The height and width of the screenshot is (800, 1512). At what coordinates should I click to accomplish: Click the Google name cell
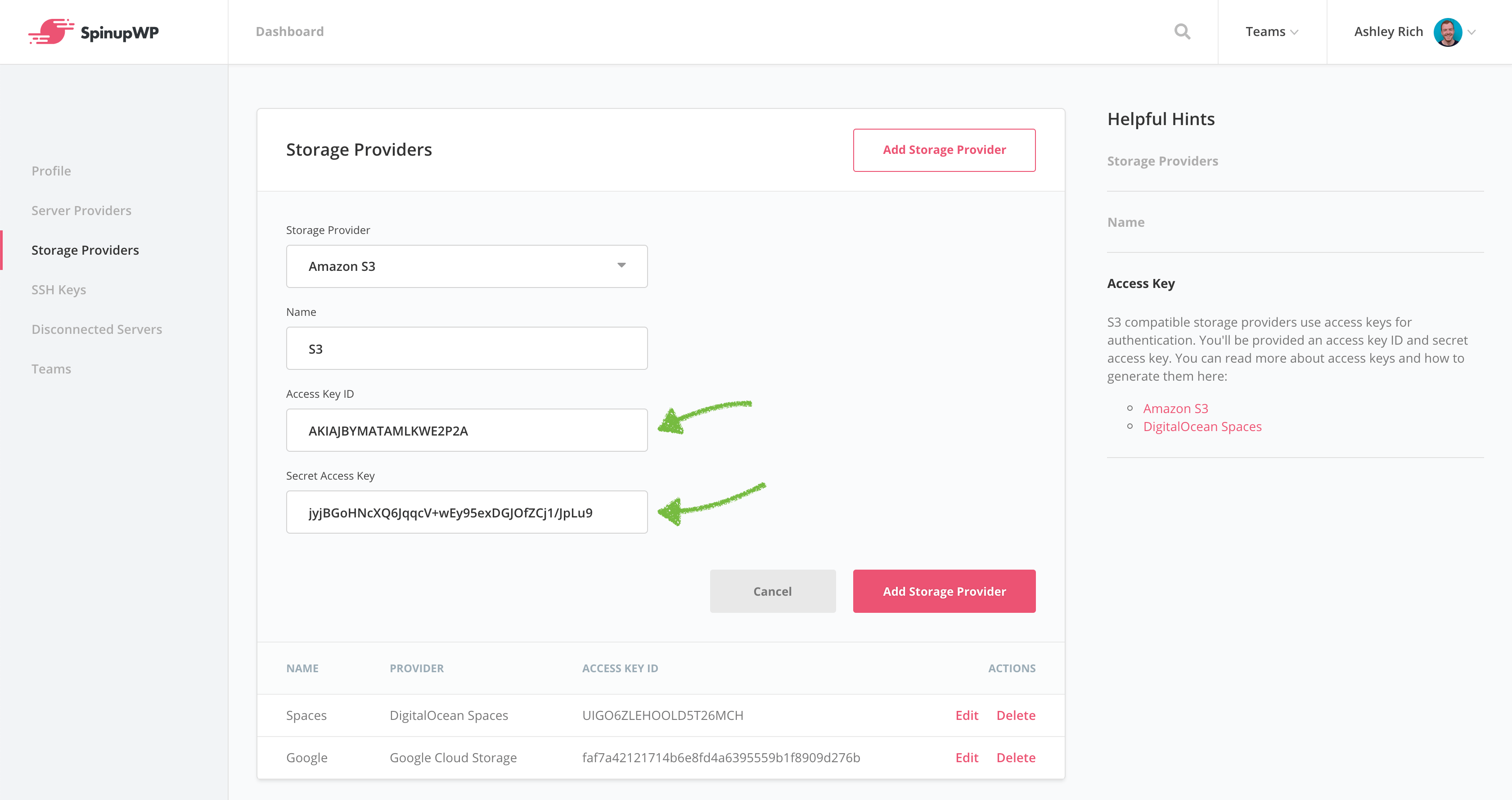pyautogui.click(x=306, y=758)
